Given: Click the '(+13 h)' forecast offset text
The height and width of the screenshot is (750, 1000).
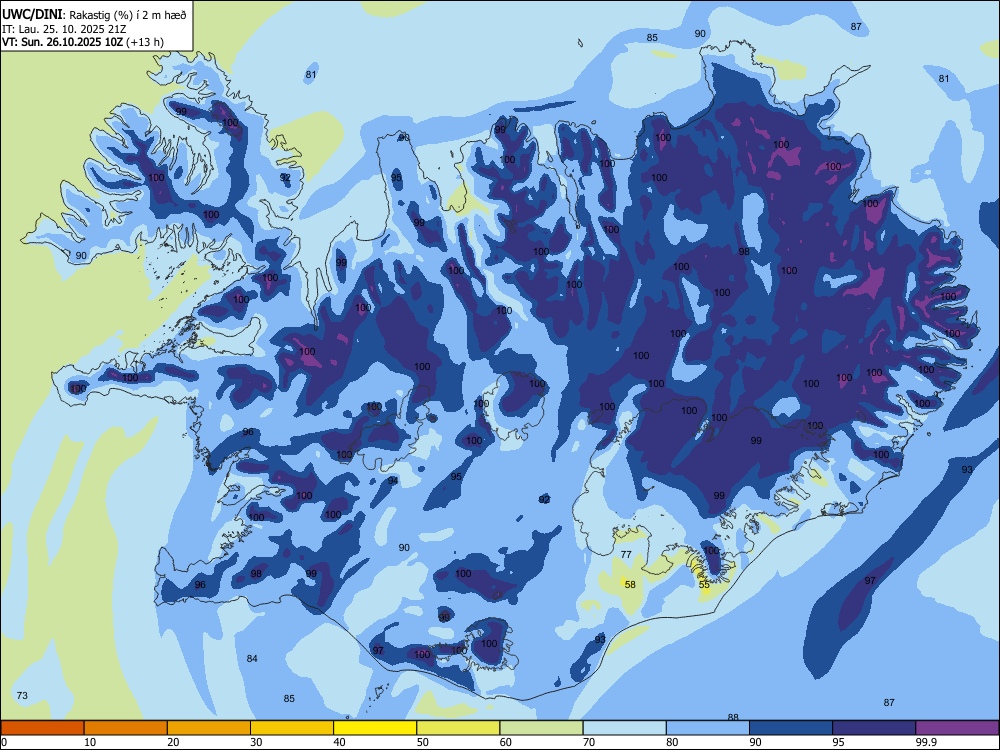Looking at the screenshot, I should pos(145,42).
